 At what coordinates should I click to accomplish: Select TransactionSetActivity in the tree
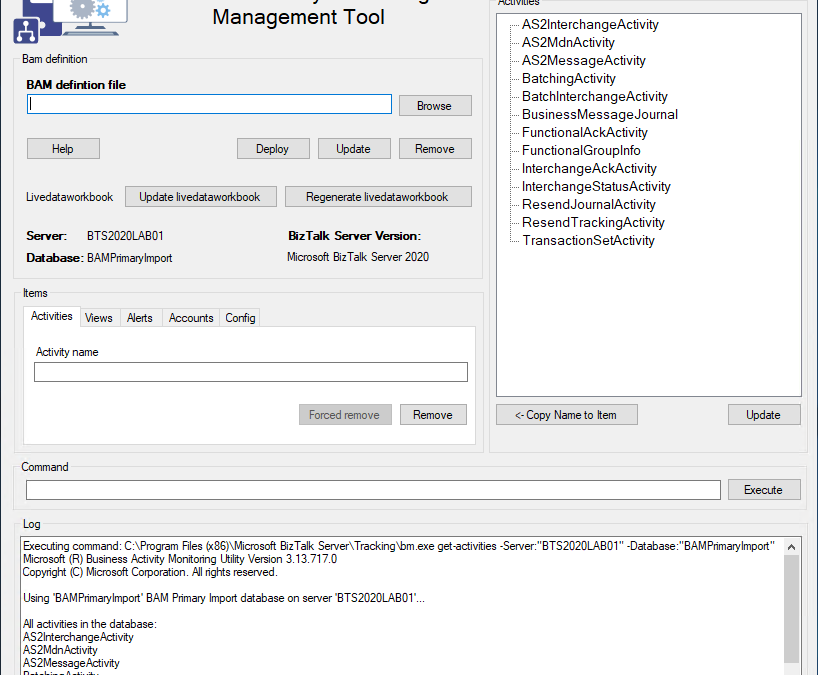click(588, 240)
